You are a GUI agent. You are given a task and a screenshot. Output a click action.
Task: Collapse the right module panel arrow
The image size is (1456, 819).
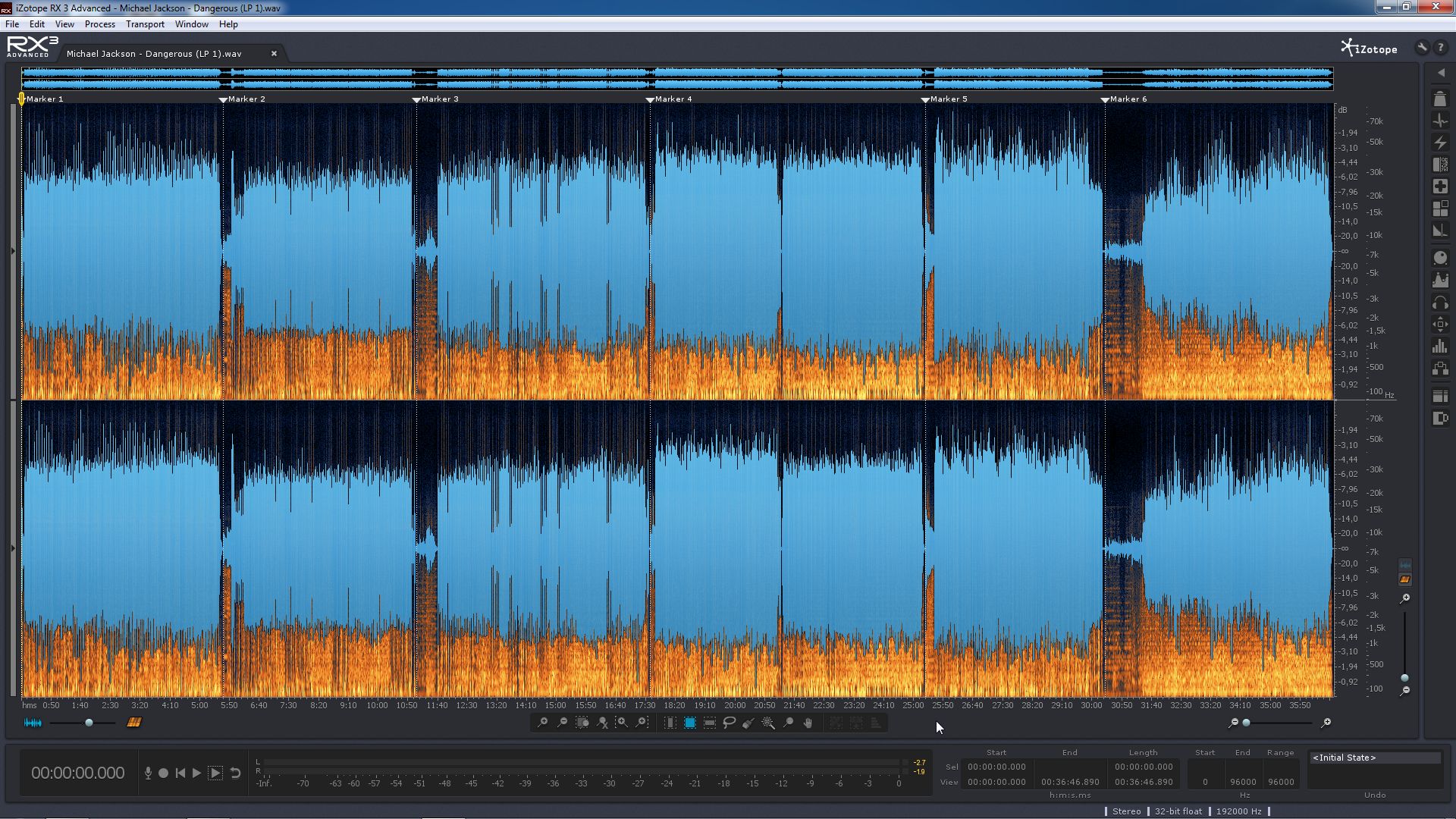pos(1441,74)
